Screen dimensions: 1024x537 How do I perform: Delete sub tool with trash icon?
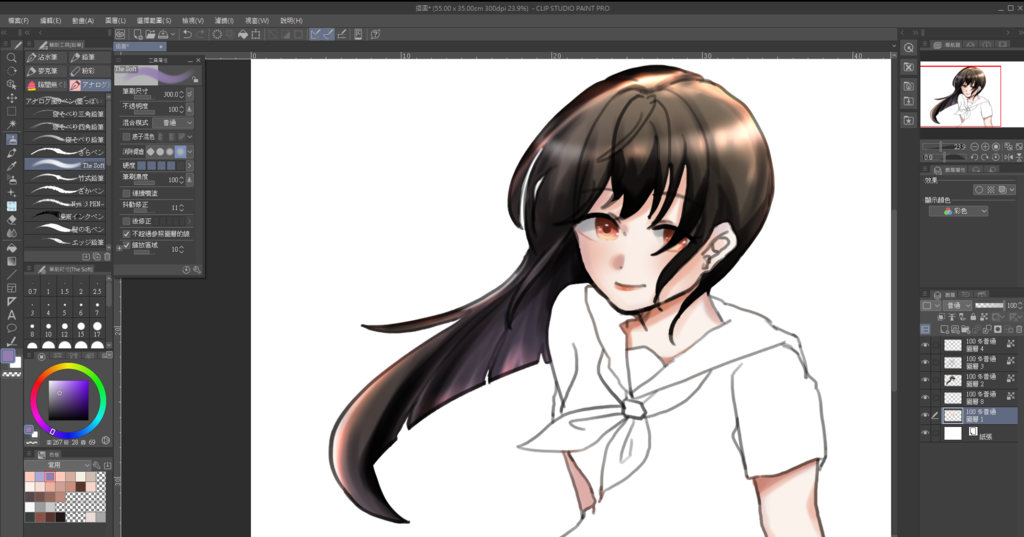(107, 257)
